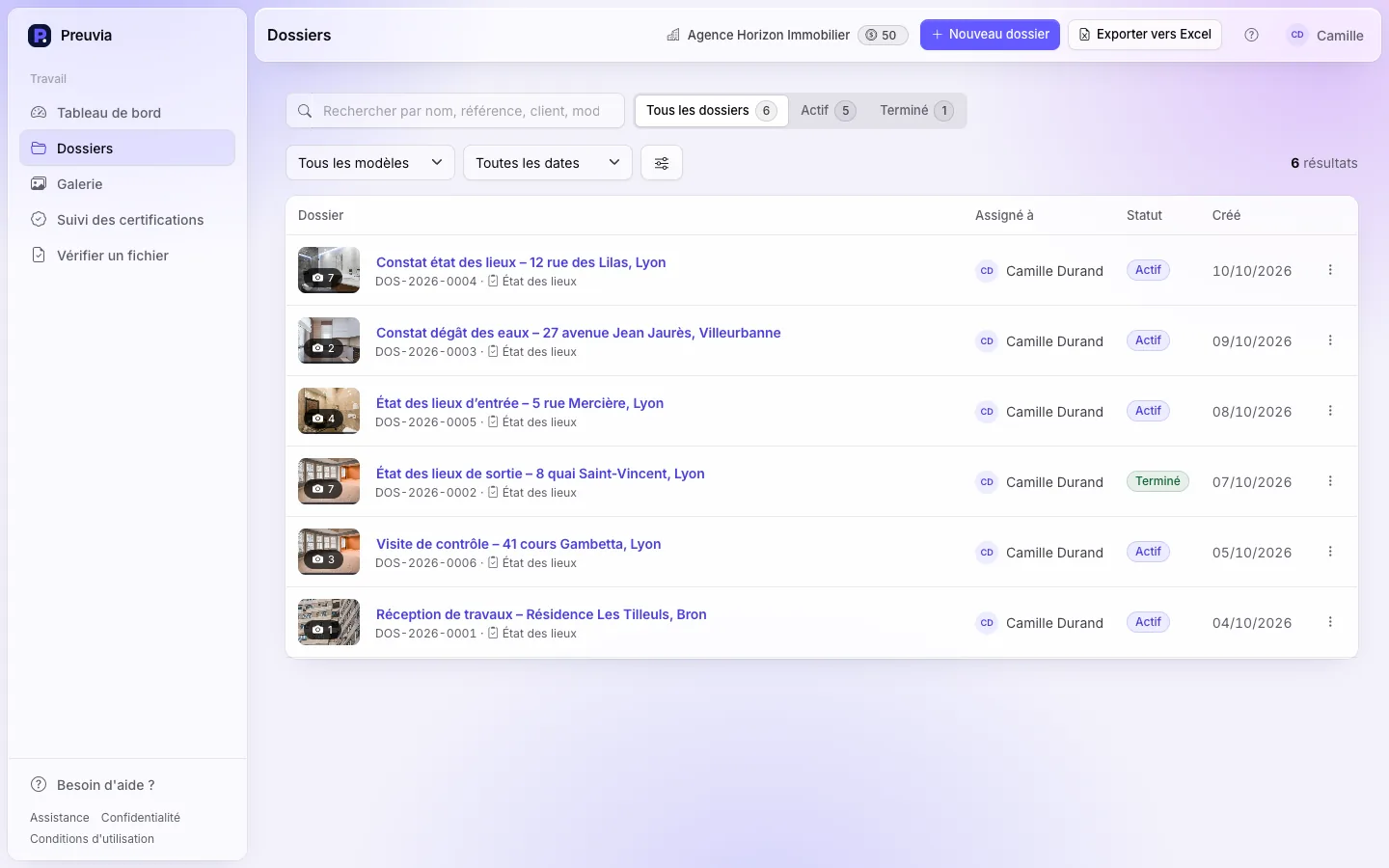Open dossier Visite de contrôle cours Gambetta
This screenshot has height=868, width=1389.
(x=519, y=544)
